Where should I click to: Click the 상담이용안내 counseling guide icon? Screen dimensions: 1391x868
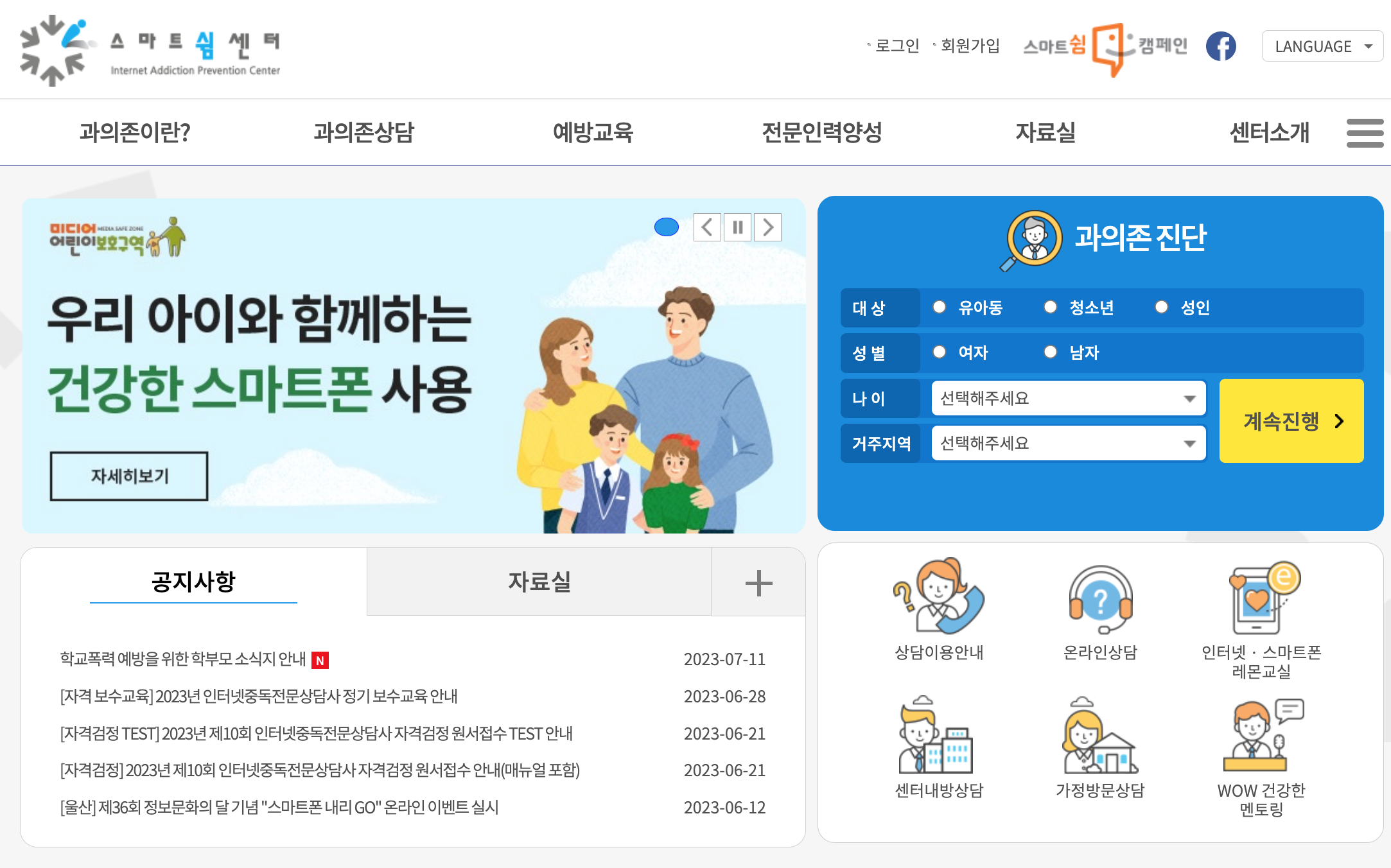click(939, 597)
